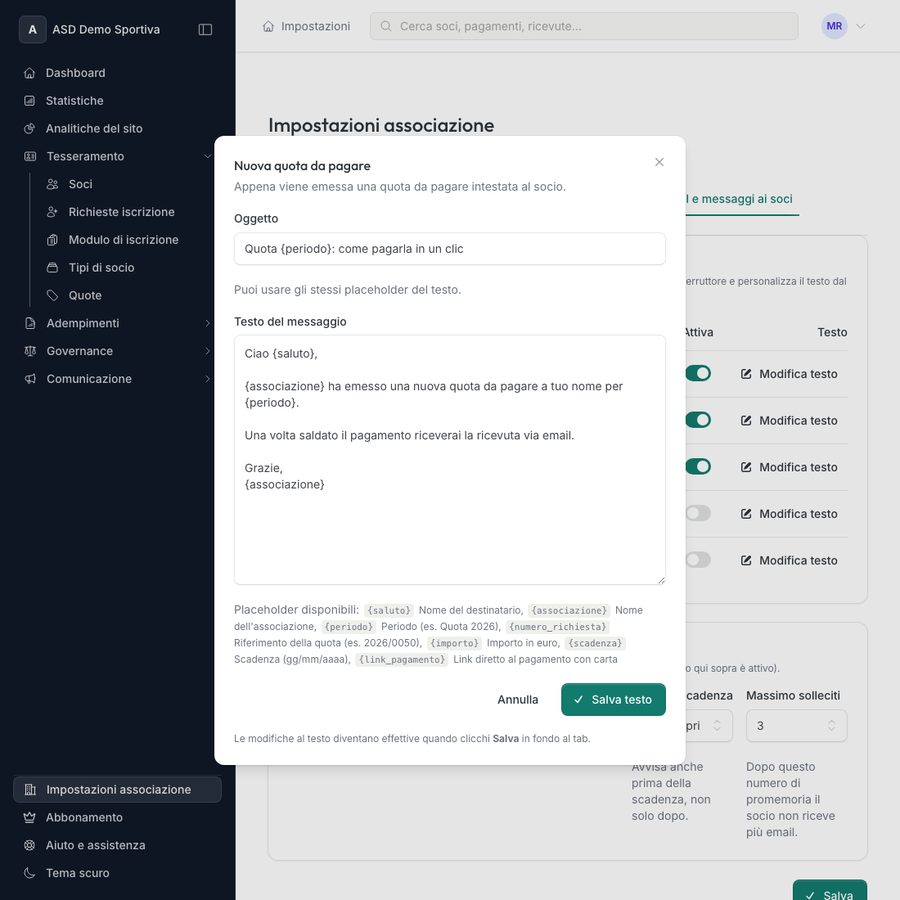Image resolution: width=900 pixels, height=900 pixels.
Task: Close the Nuova quota da pagare dialog
Action: [659, 162]
